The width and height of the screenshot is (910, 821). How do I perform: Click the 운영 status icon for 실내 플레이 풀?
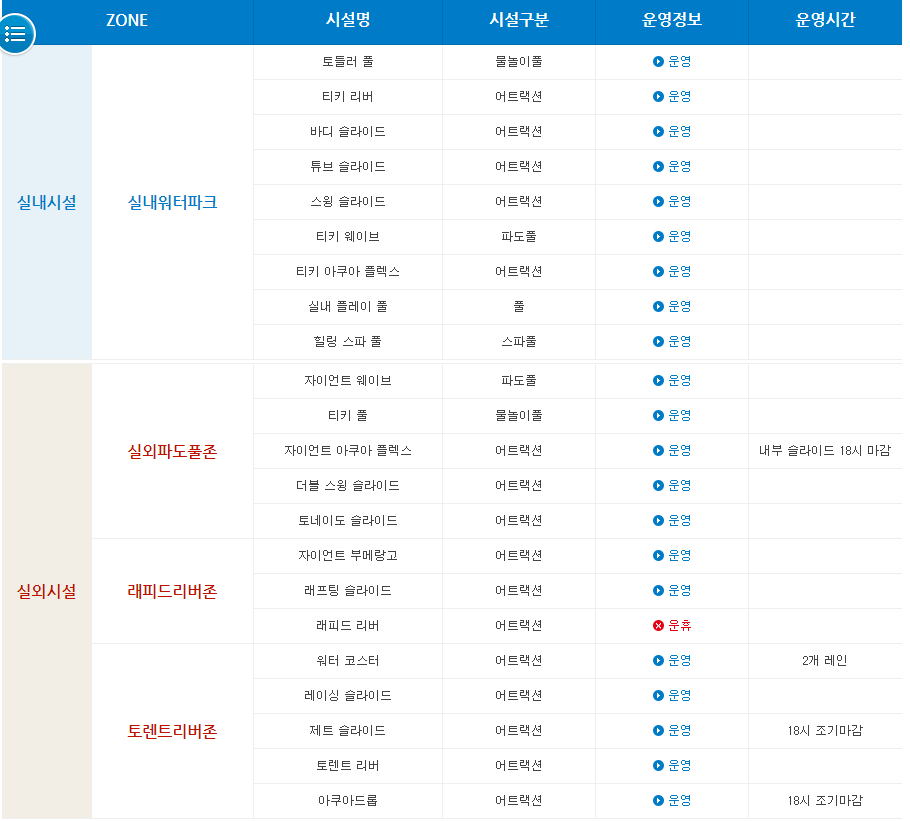[658, 306]
